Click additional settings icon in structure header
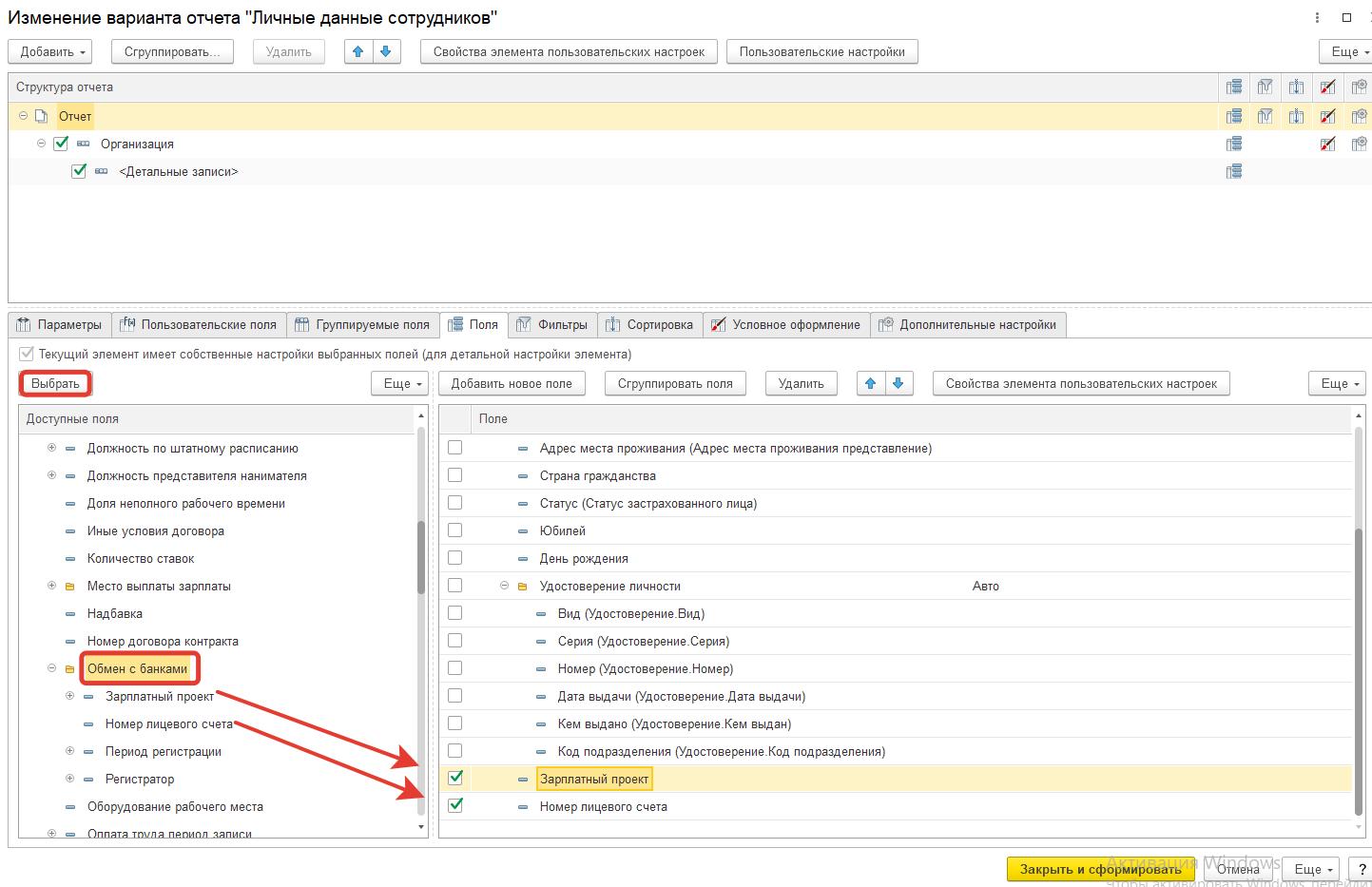This screenshot has height=887, width=1372. (x=1360, y=87)
